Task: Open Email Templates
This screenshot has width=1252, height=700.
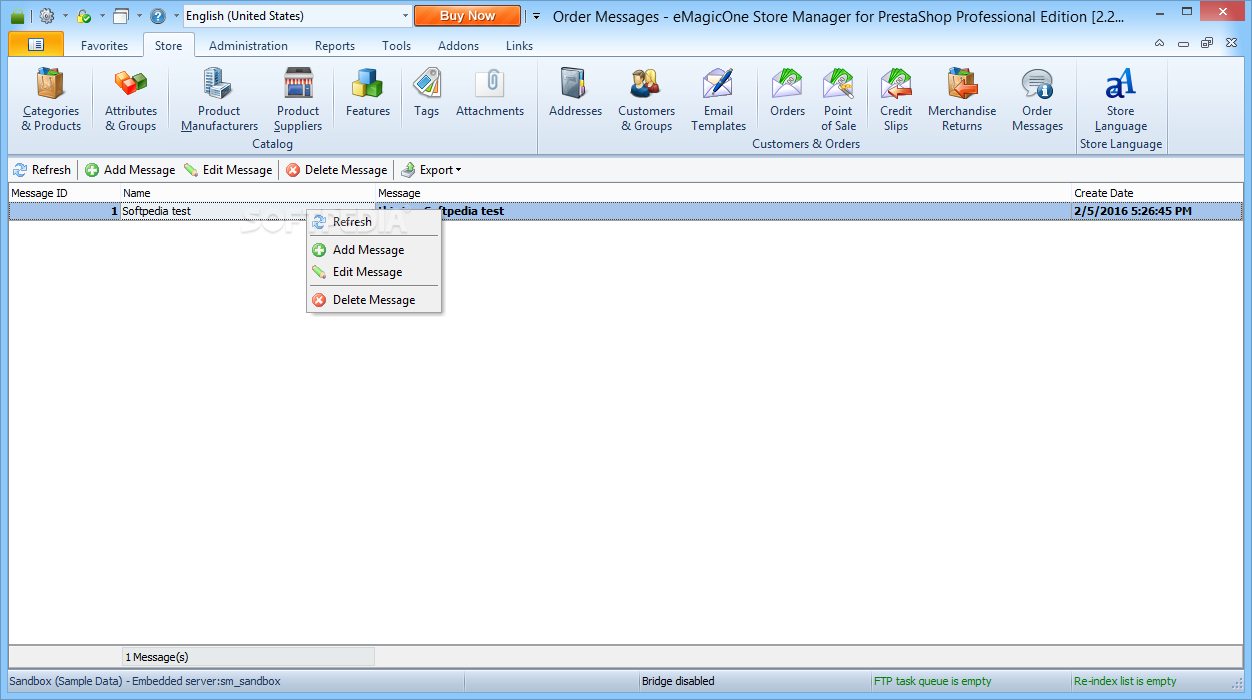Action: pos(718,100)
